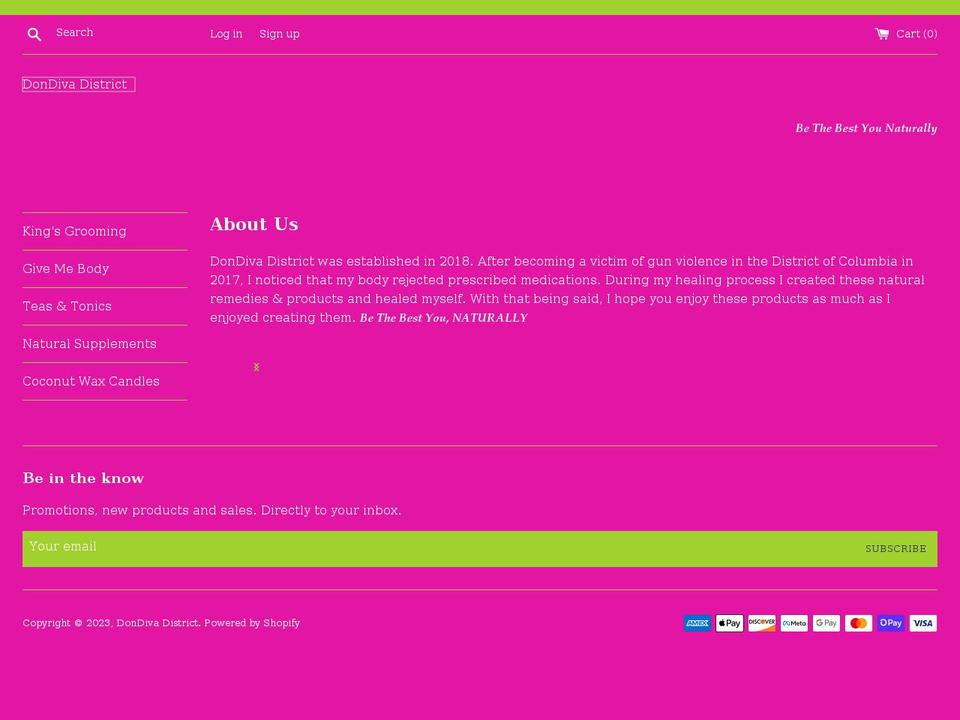Select the Meta Pay payment icon
Screen dimensions: 960x720
pos(794,623)
